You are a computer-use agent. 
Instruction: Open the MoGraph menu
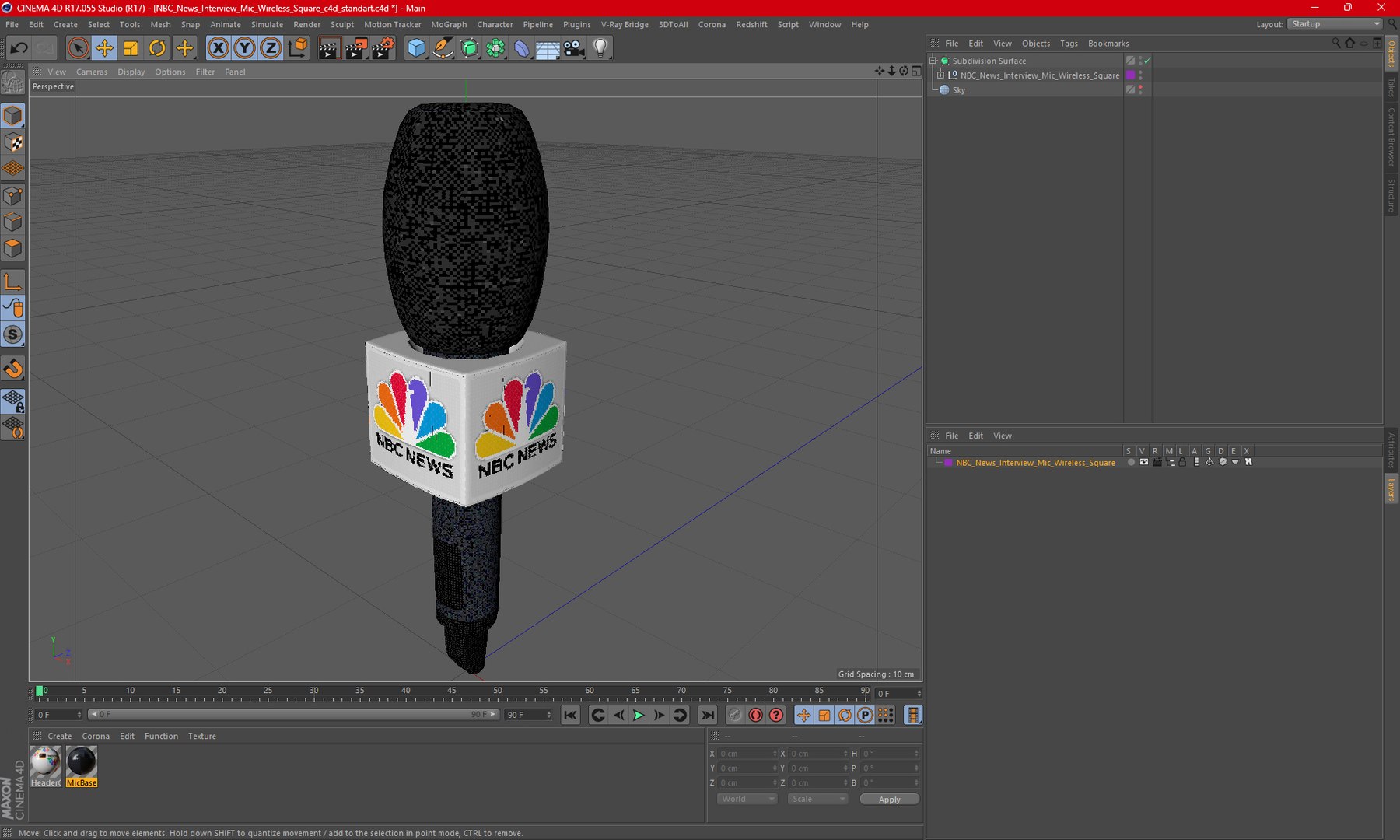click(449, 24)
